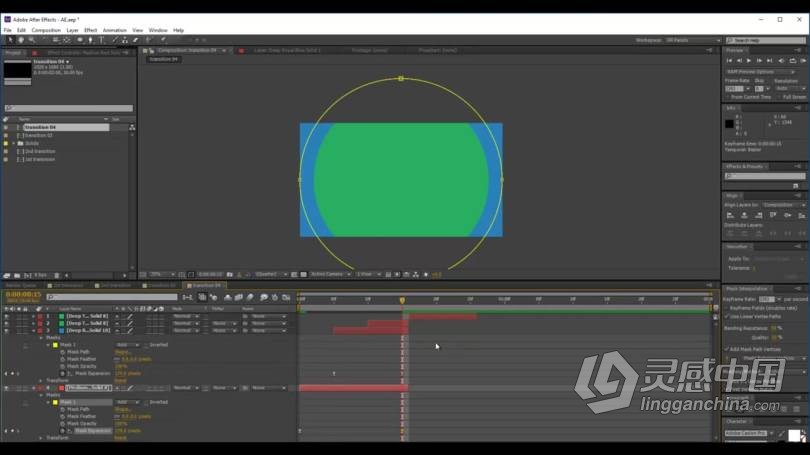The height and width of the screenshot is (455, 810).
Task: Toggle visibility of layer 1
Action: (6, 318)
